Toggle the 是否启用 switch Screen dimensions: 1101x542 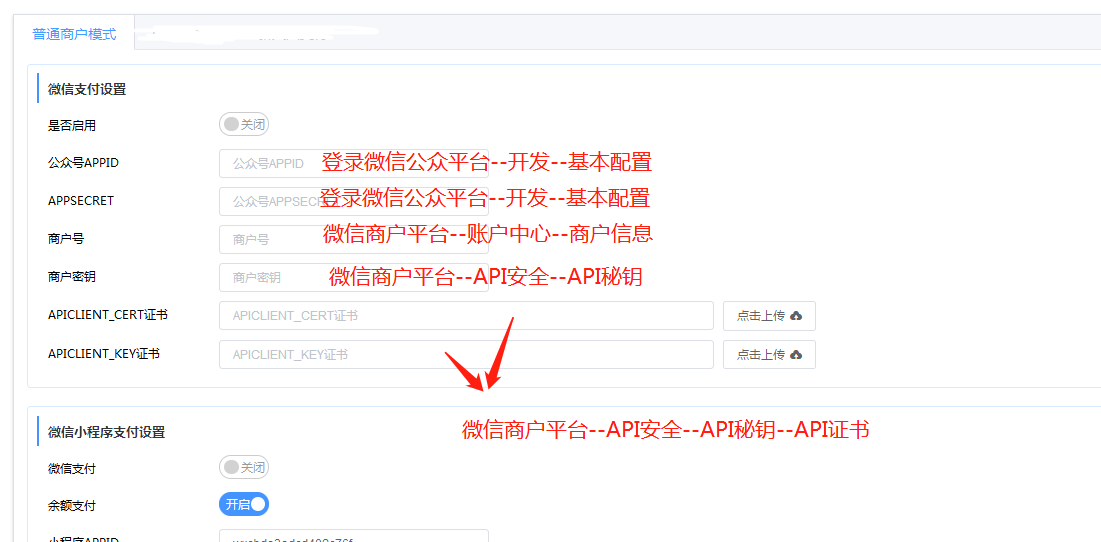tap(244, 125)
